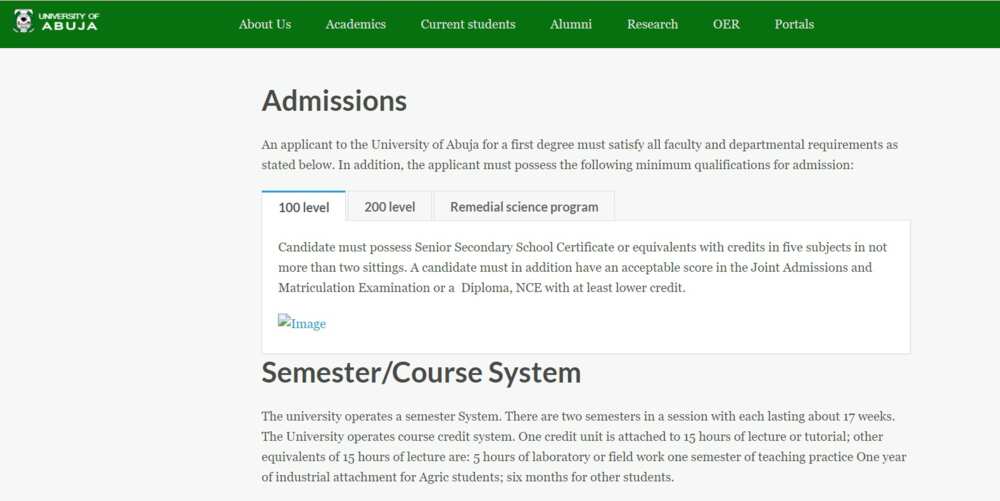Click the Admissions heading

(334, 101)
